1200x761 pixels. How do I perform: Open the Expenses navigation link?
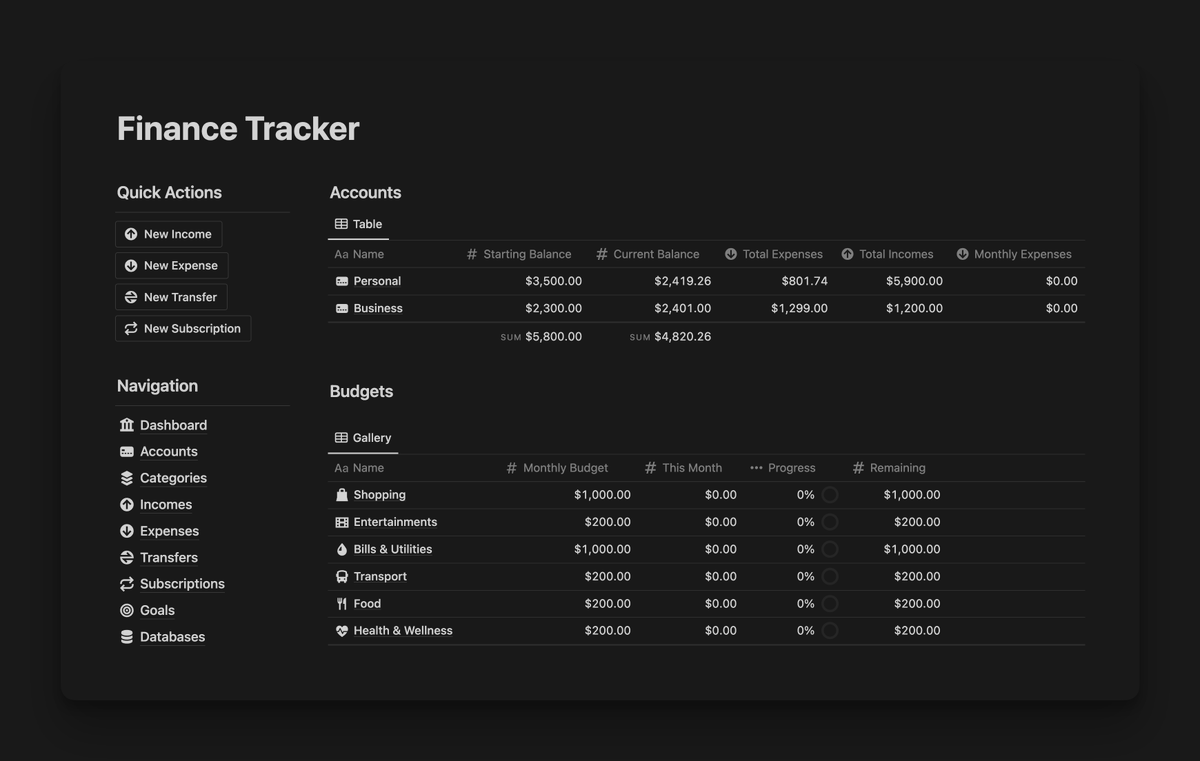pos(169,531)
